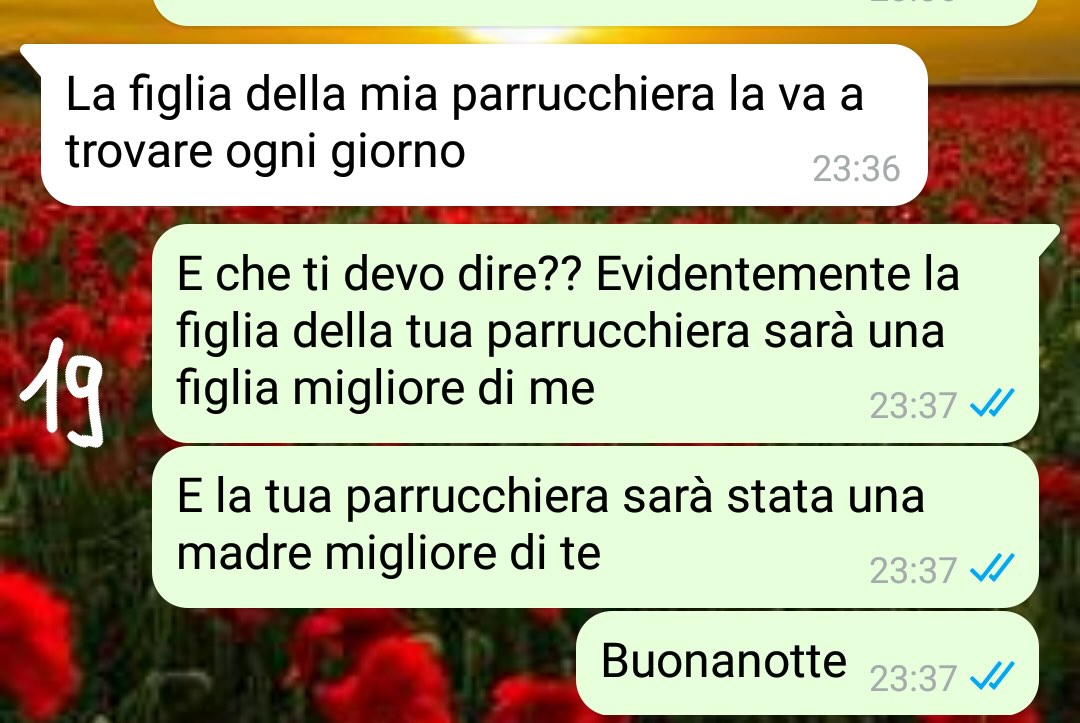Tap the poppy field chat wallpaper background
This screenshot has width=1080, height=723.
76,585
